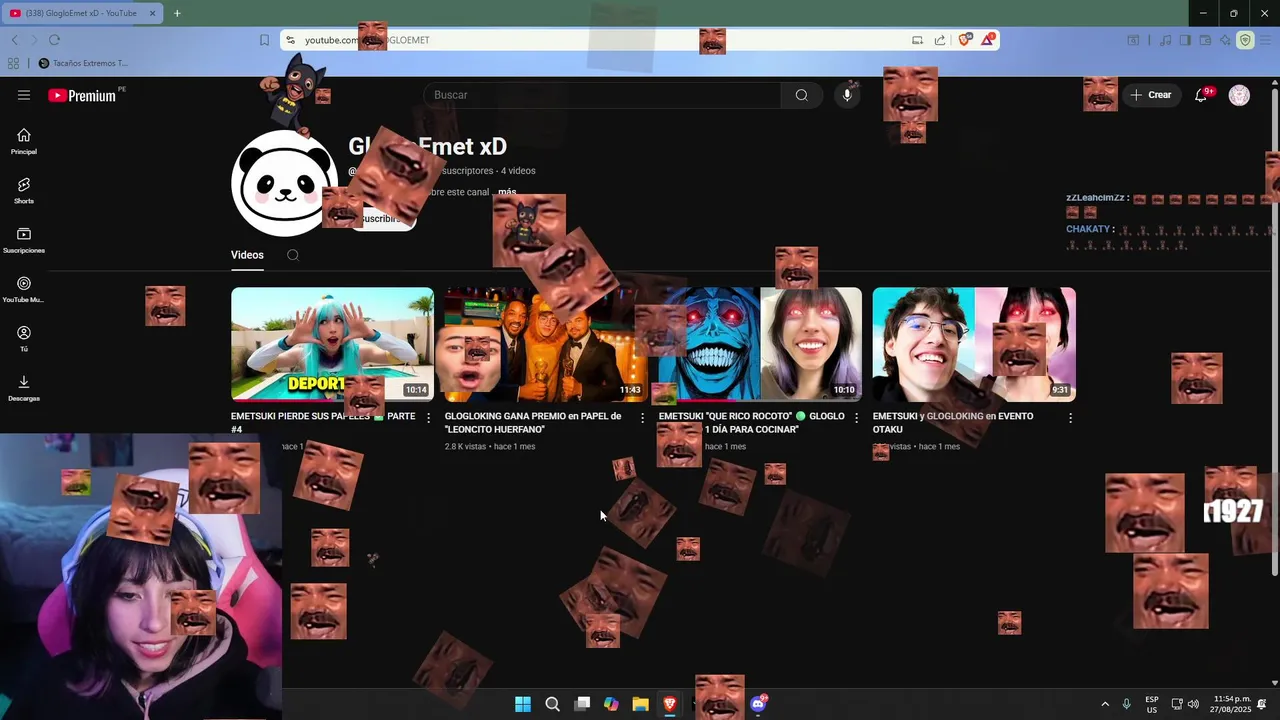The image size is (1280, 720).
Task: Open the browser main menu
Action: click(1265, 40)
